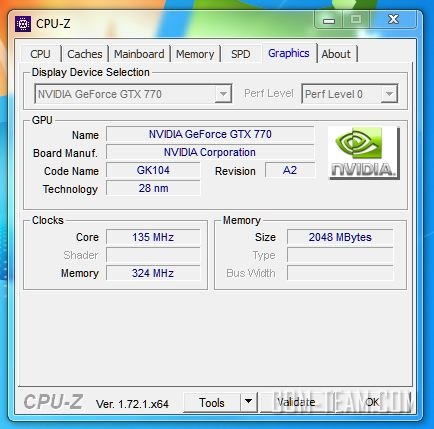Image resolution: width=434 pixels, height=429 pixels.
Task: Switch to the CPU tab
Action: [40, 54]
